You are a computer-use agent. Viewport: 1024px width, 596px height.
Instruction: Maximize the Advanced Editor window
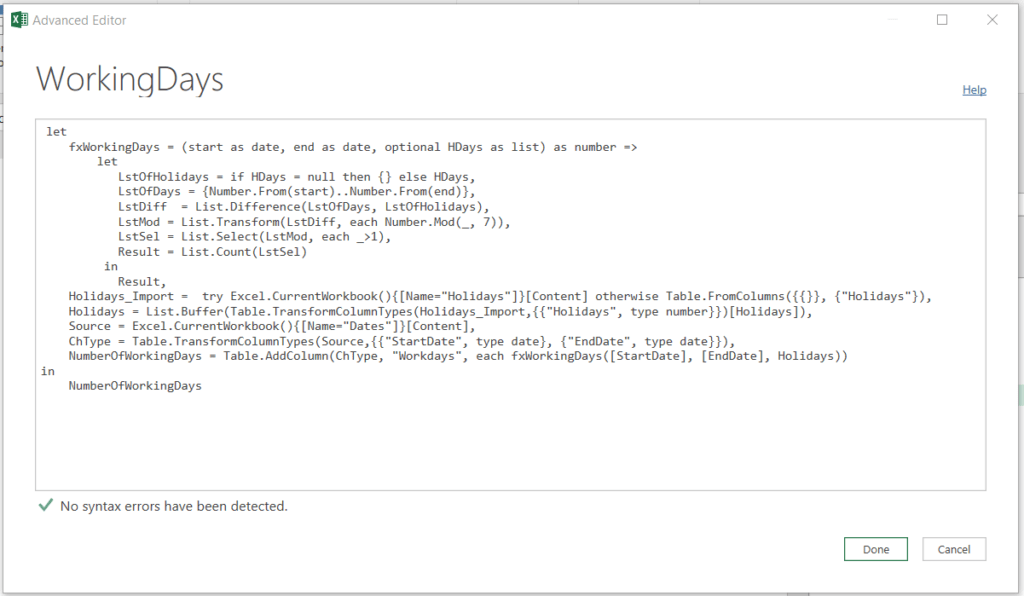942,20
